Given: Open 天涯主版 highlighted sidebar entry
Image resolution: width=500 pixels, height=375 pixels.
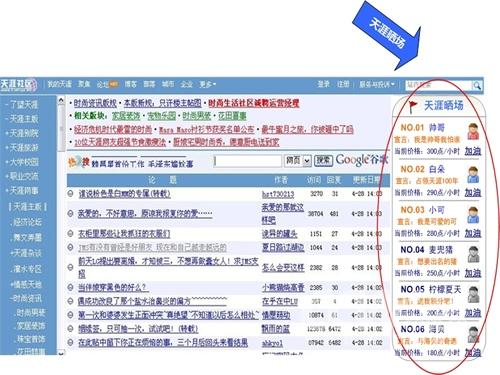Looking at the screenshot, I should point(28,207).
